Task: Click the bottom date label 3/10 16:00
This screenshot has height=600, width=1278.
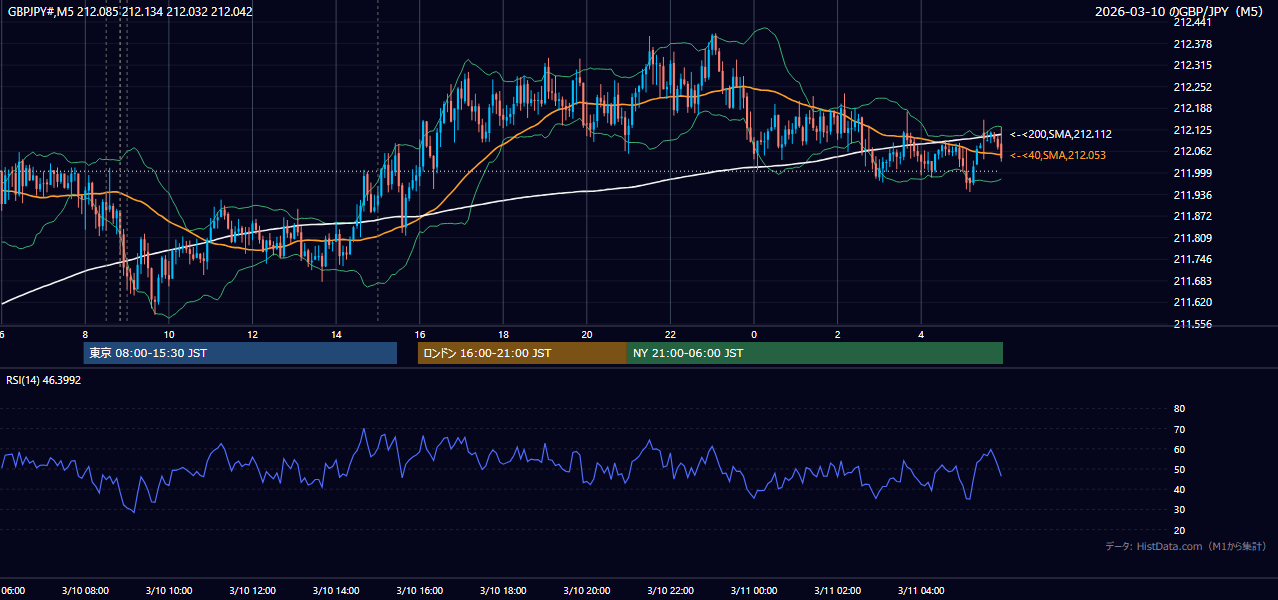Action: [419, 591]
